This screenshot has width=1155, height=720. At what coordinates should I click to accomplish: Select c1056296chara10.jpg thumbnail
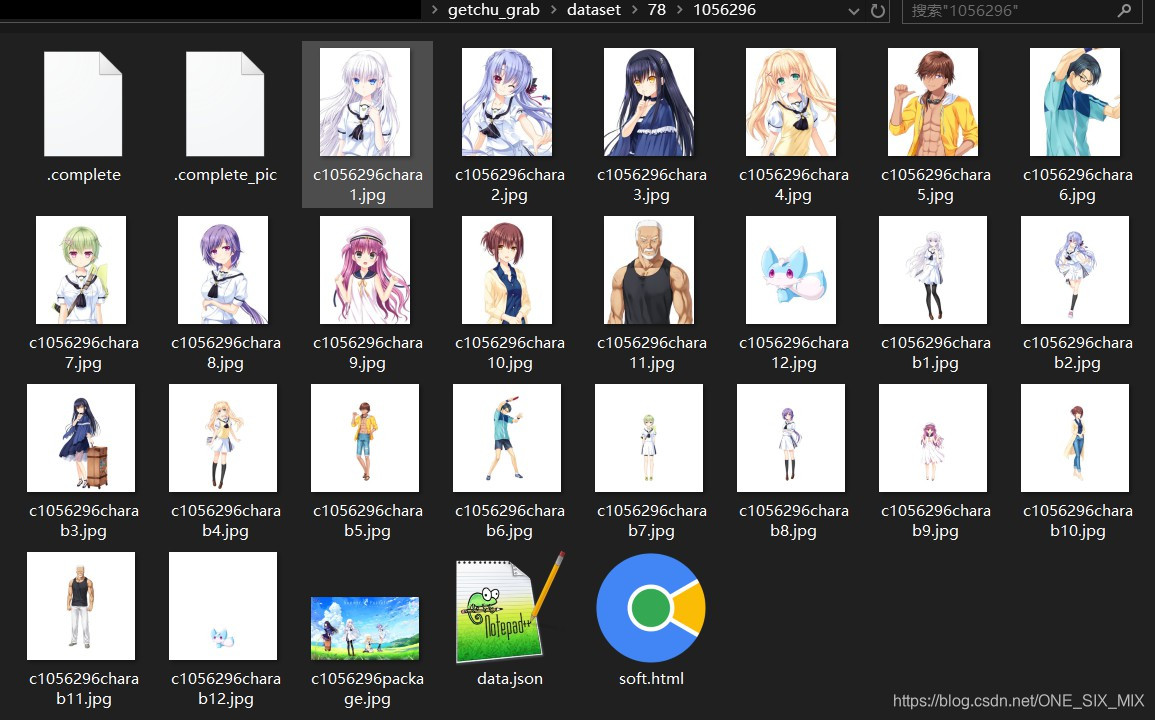pyautogui.click(x=507, y=270)
